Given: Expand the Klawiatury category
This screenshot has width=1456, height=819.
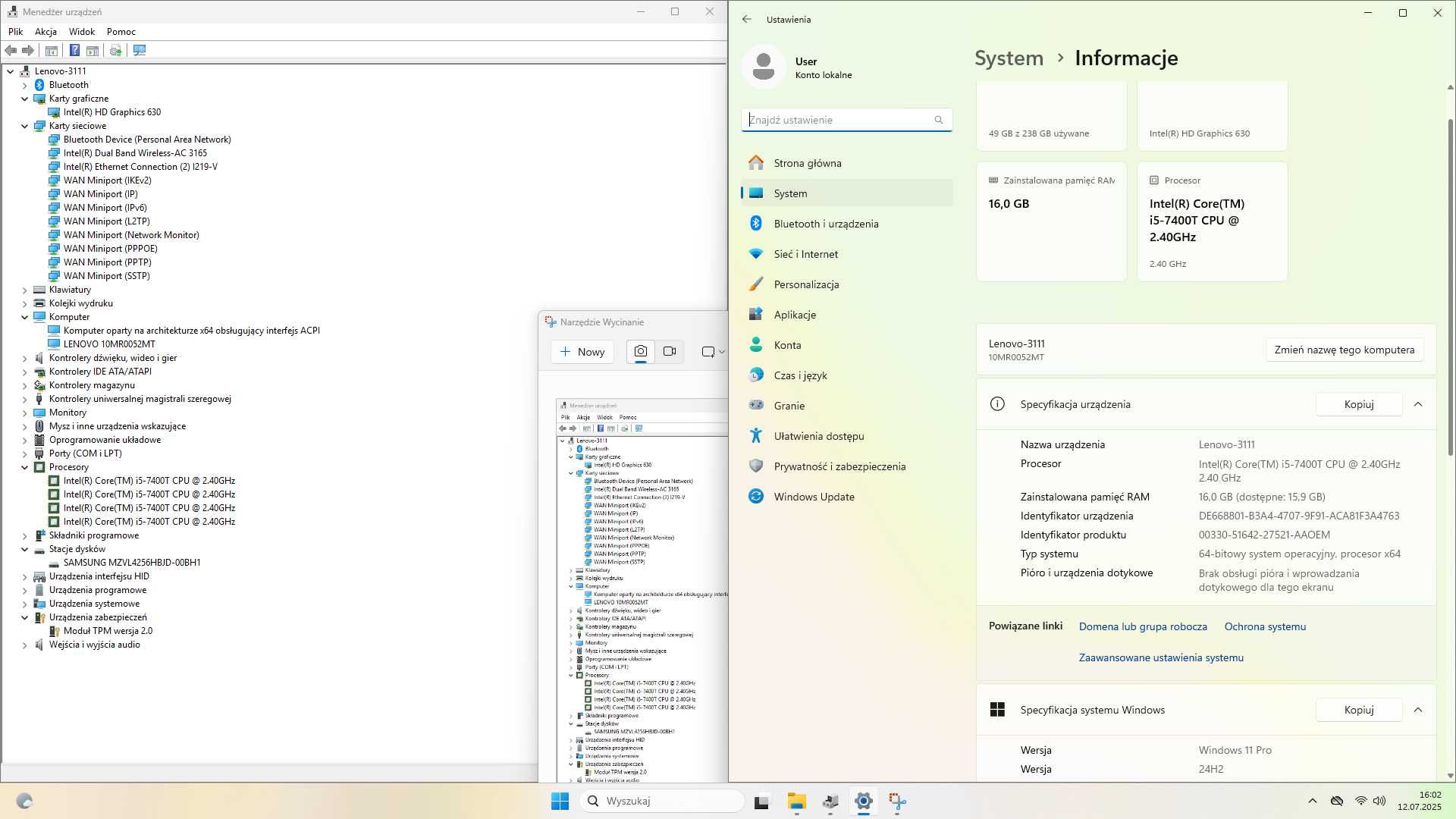Looking at the screenshot, I should [24, 290].
